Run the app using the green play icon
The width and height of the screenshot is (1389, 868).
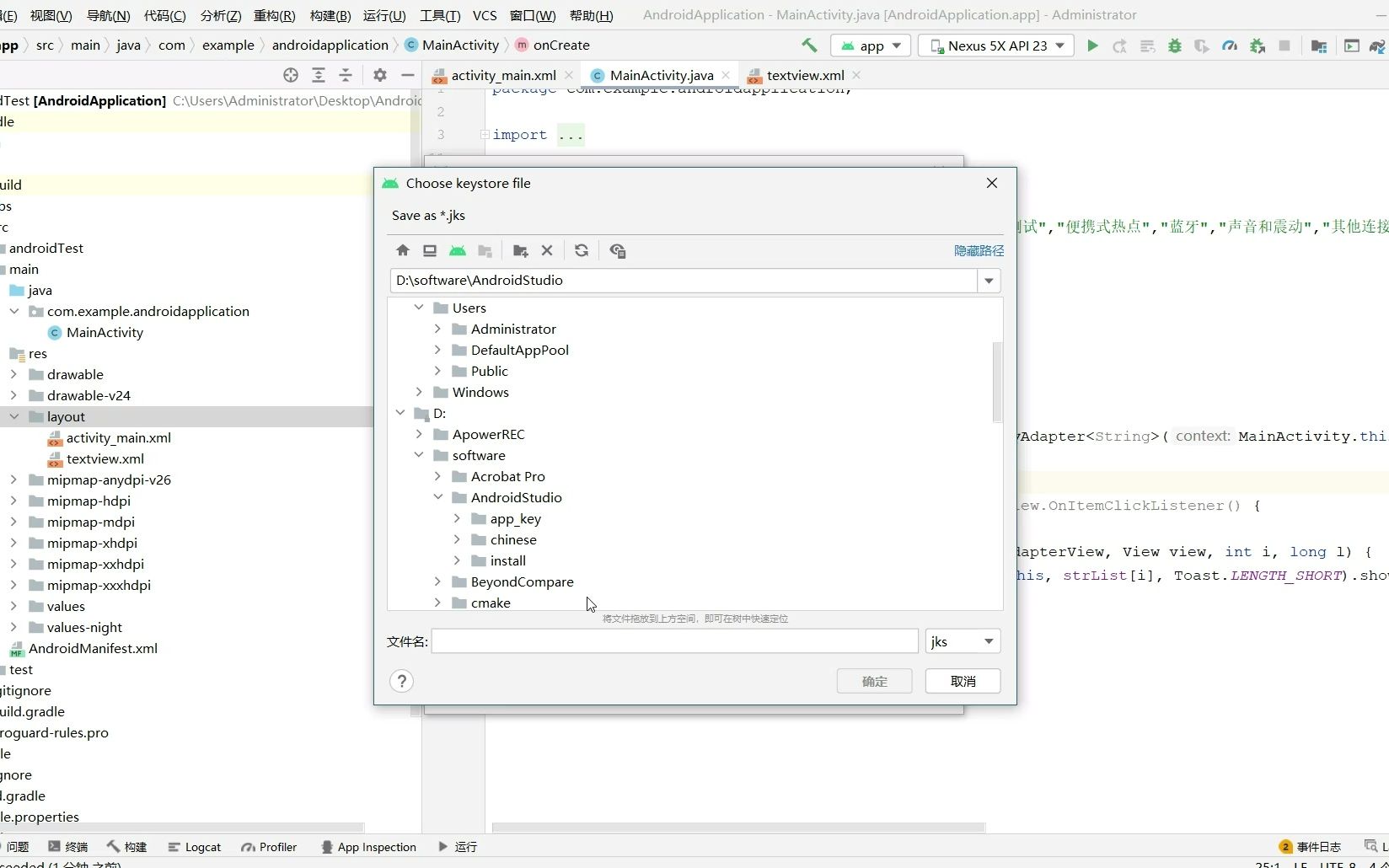click(x=1093, y=46)
